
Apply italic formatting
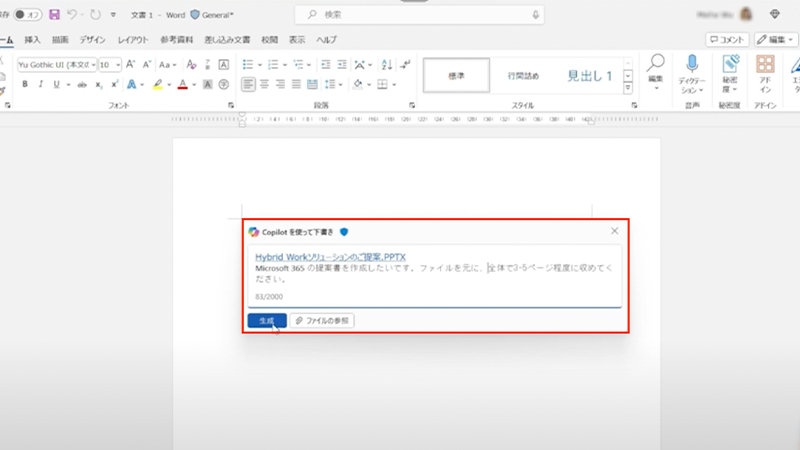[41, 85]
